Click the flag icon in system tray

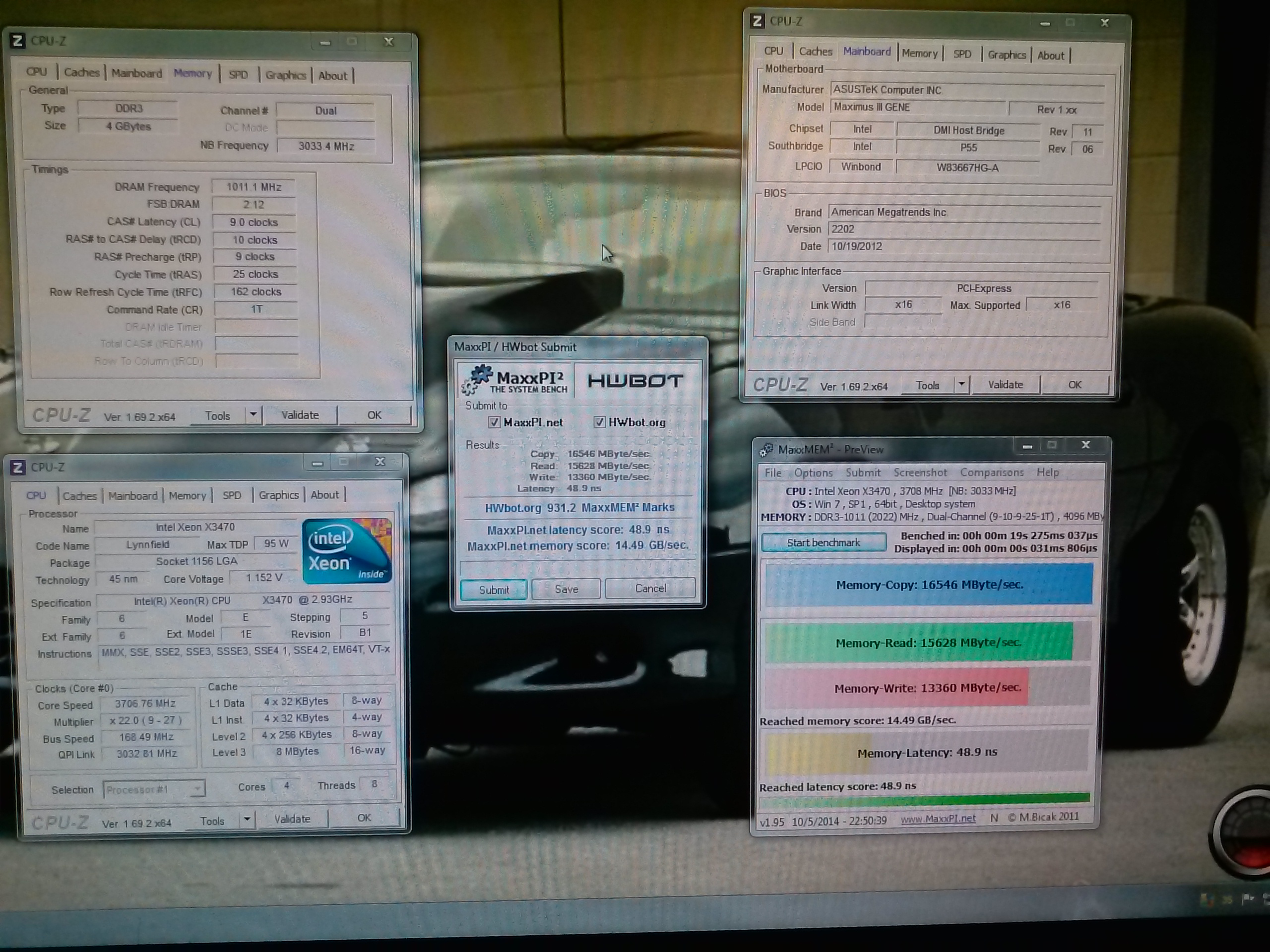tap(1248, 898)
